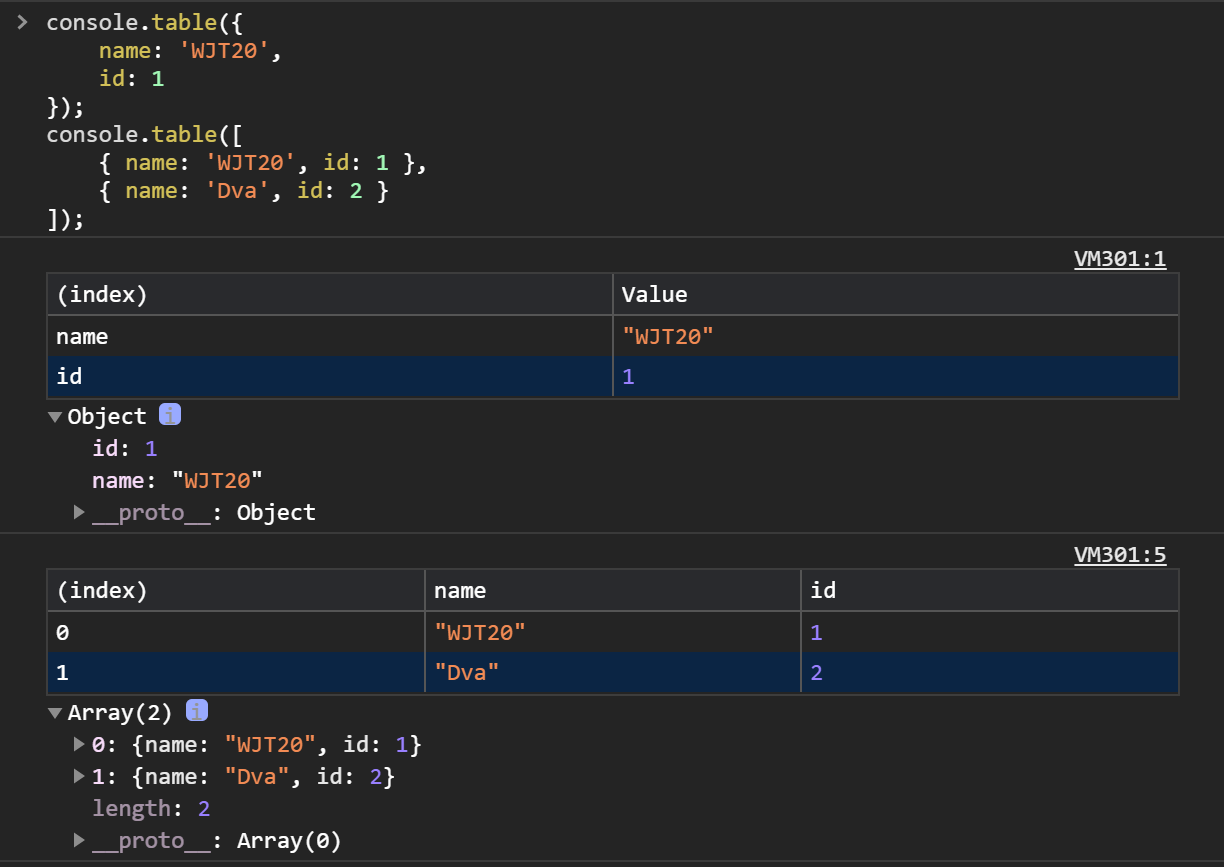Expand array item 0 with name WJT20
This screenshot has width=1224, height=867.
(x=79, y=745)
